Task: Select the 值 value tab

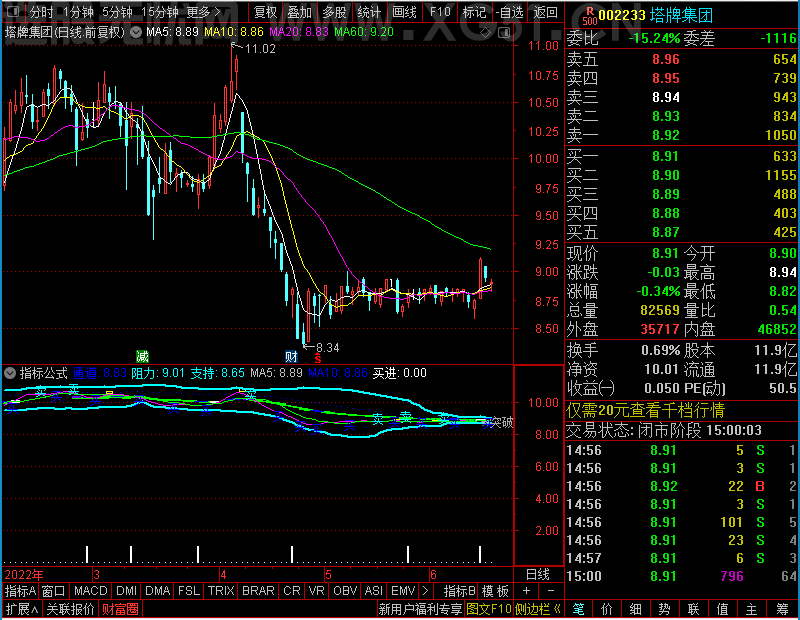Action: tap(722, 609)
